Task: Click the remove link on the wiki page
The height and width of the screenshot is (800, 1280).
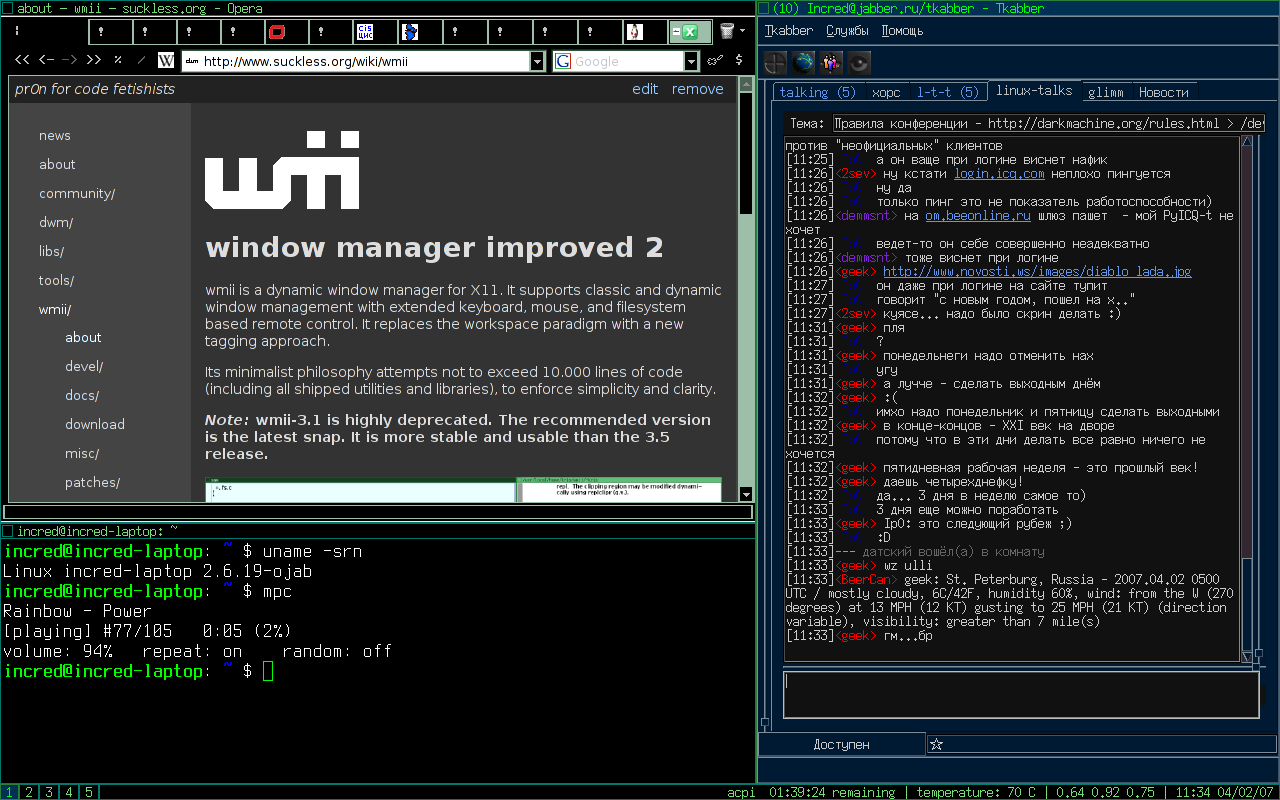Action: [x=697, y=89]
